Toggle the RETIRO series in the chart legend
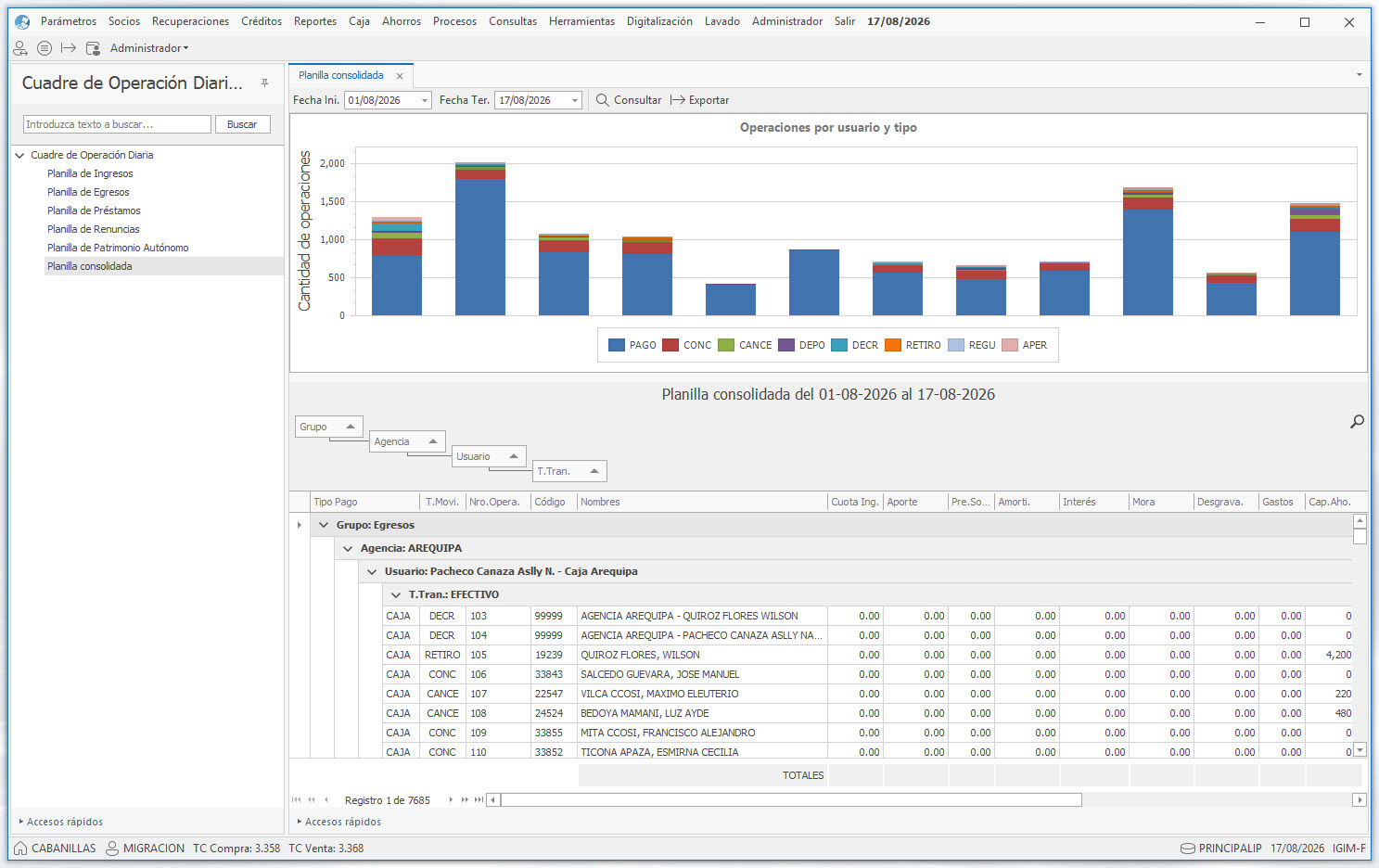The width and height of the screenshot is (1379, 868). [913, 345]
